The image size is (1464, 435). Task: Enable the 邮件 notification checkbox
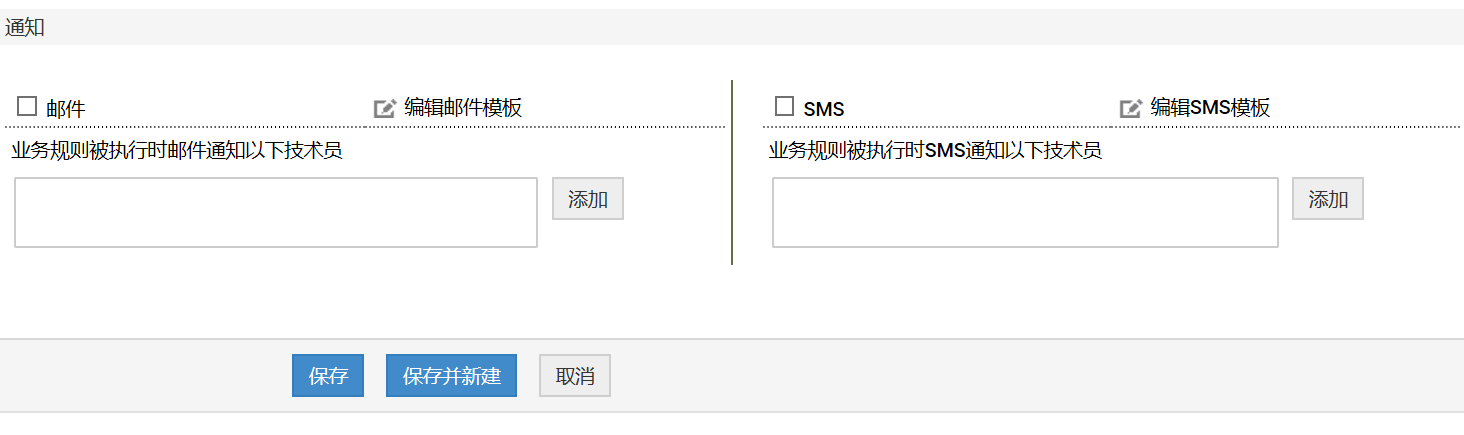27,106
